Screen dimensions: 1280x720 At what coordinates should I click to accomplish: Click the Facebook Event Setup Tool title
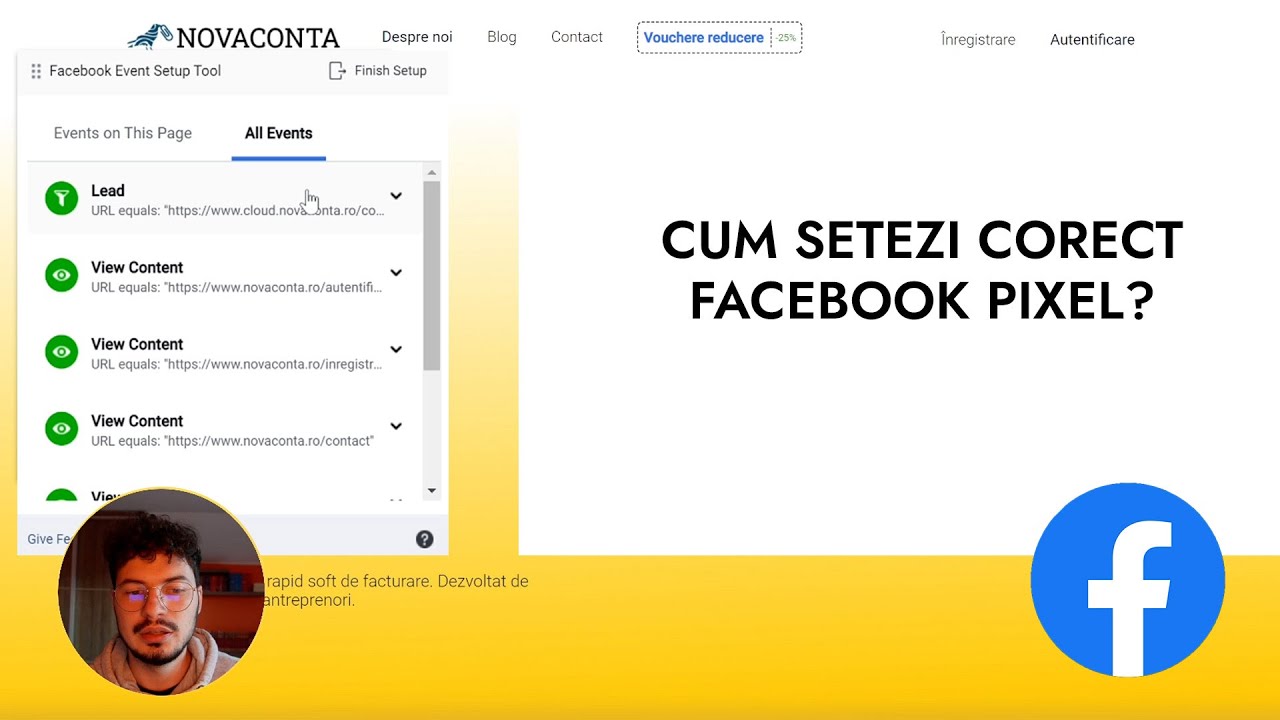coord(135,71)
